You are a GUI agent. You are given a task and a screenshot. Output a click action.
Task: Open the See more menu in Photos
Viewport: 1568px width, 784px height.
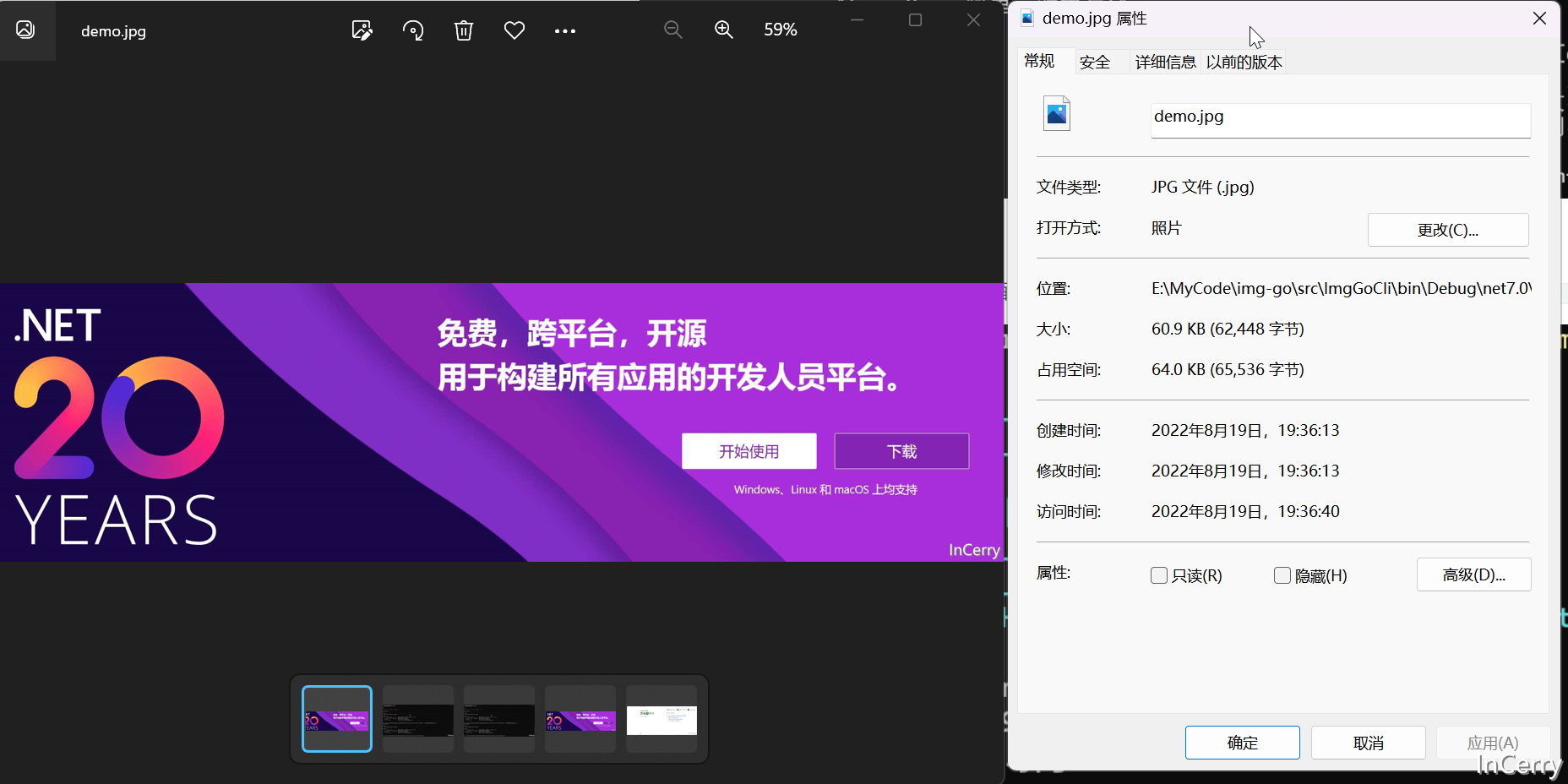pyautogui.click(x=565, y=31)
